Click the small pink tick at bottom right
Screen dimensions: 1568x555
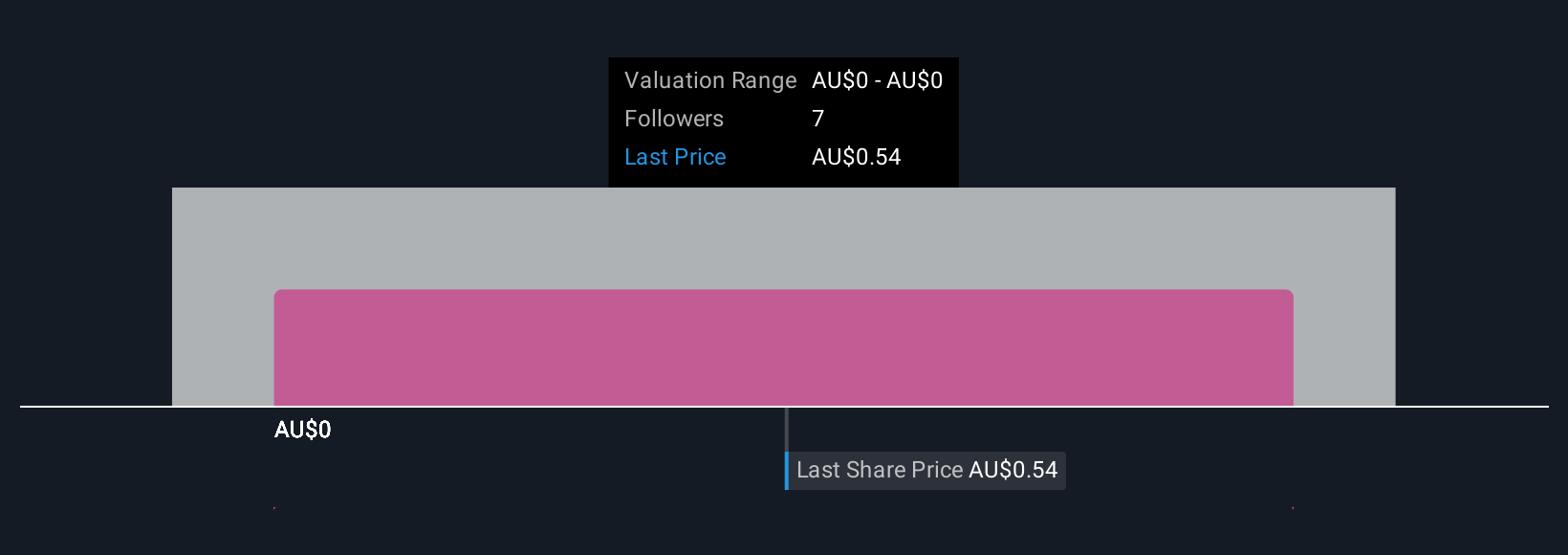pos(1293,508)
